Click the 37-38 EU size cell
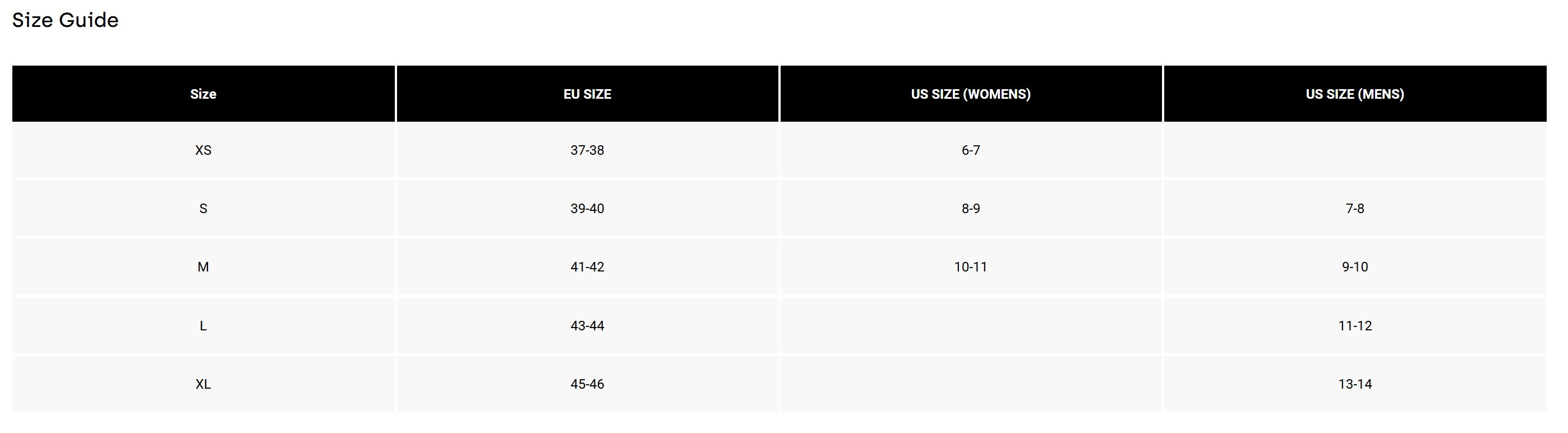1568x433 pixels. pos(587,150)
